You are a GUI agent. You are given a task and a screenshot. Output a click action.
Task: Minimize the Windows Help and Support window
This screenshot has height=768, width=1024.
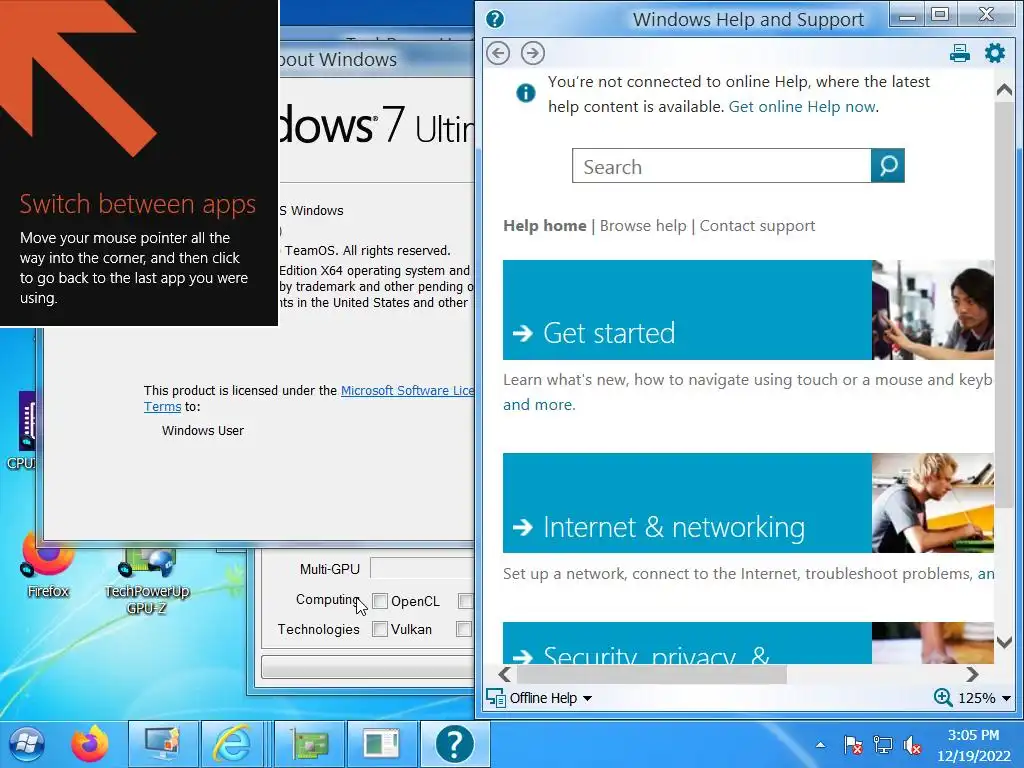click(x=907, y=16)
